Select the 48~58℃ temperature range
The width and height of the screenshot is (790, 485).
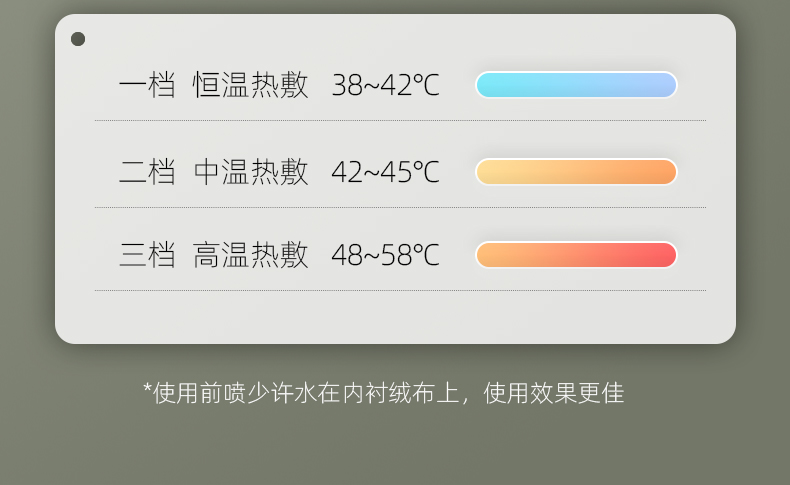(x=385, y=255)
